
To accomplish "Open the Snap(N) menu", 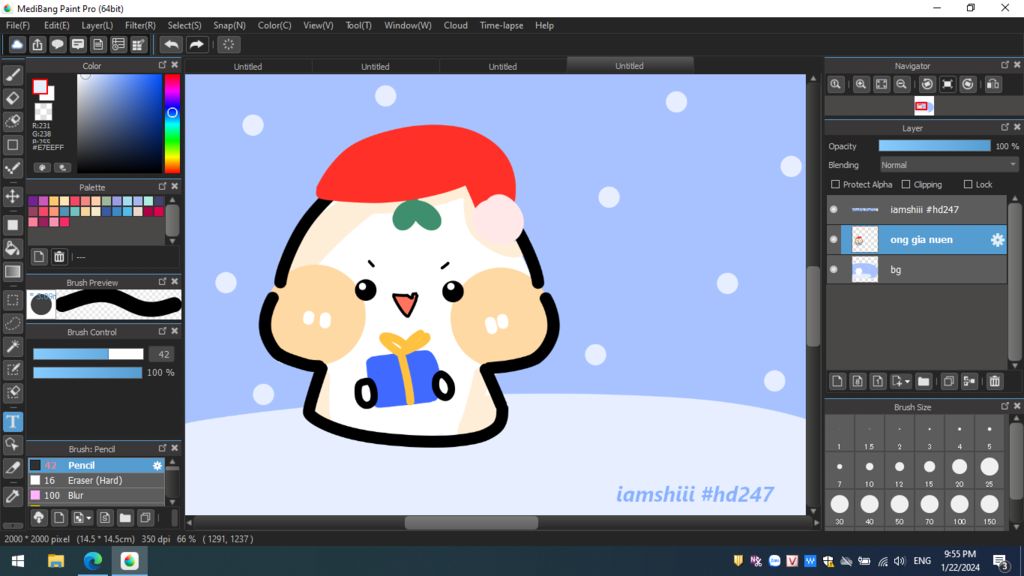I will point(229,25).
